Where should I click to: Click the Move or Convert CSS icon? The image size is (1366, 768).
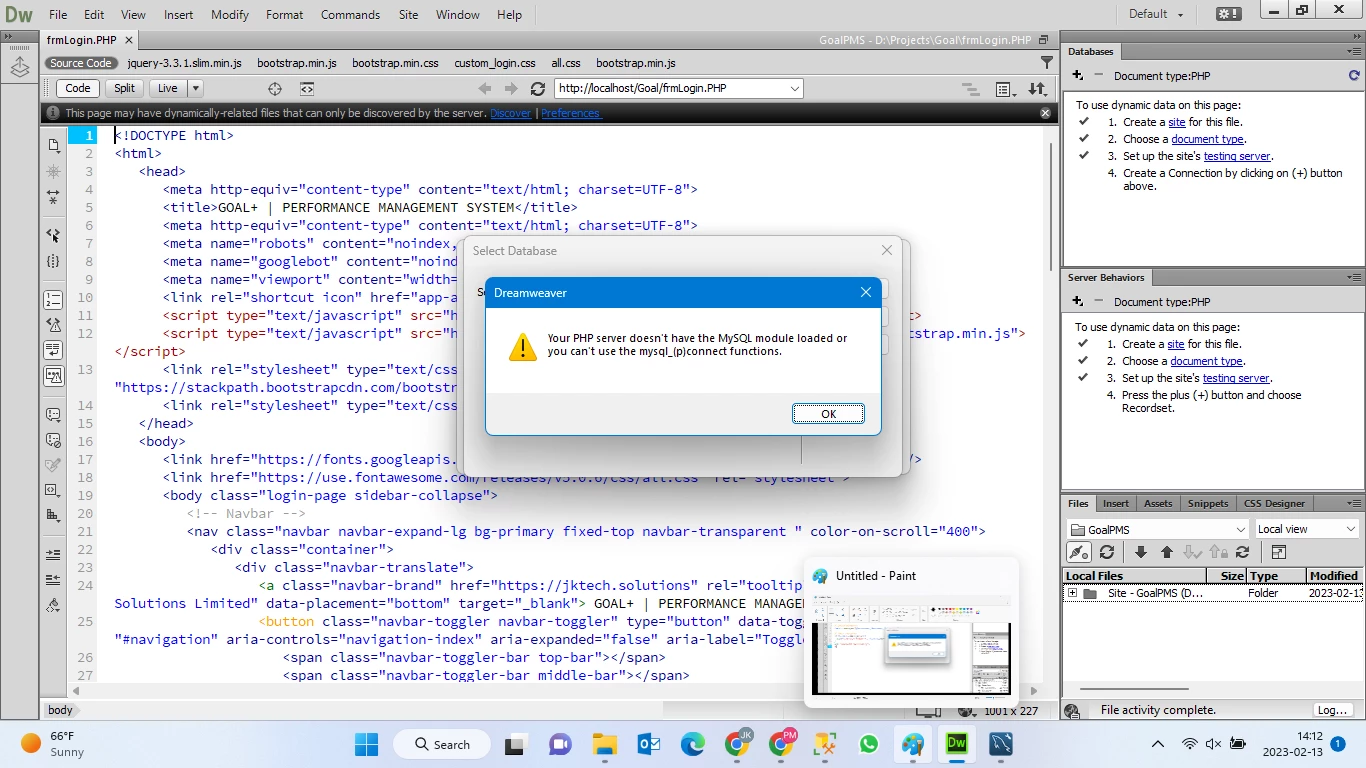coord(53,516)
